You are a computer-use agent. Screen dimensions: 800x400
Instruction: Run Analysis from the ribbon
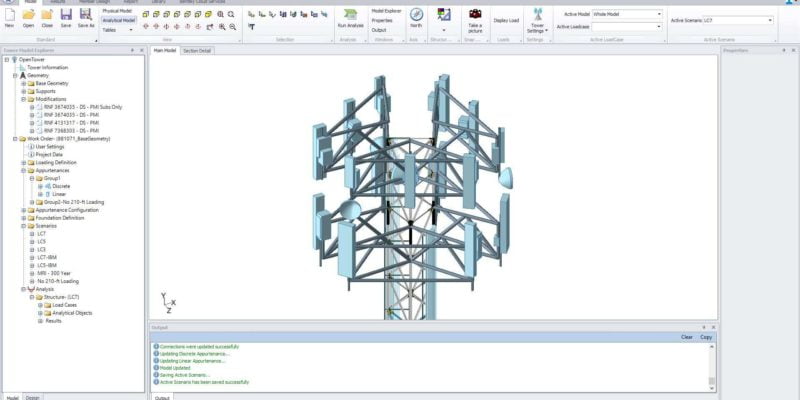[350, 17]
